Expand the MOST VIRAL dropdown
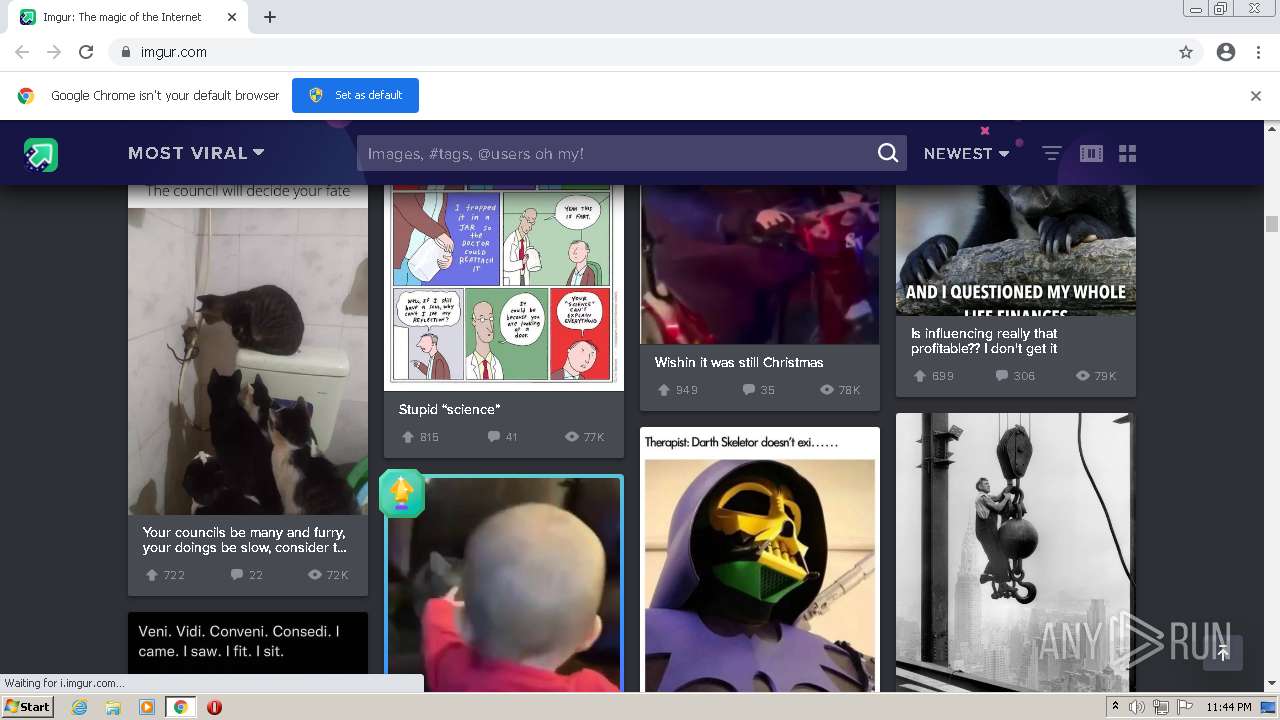Viewport: 1280px width, 720px height. pos(196,153)
